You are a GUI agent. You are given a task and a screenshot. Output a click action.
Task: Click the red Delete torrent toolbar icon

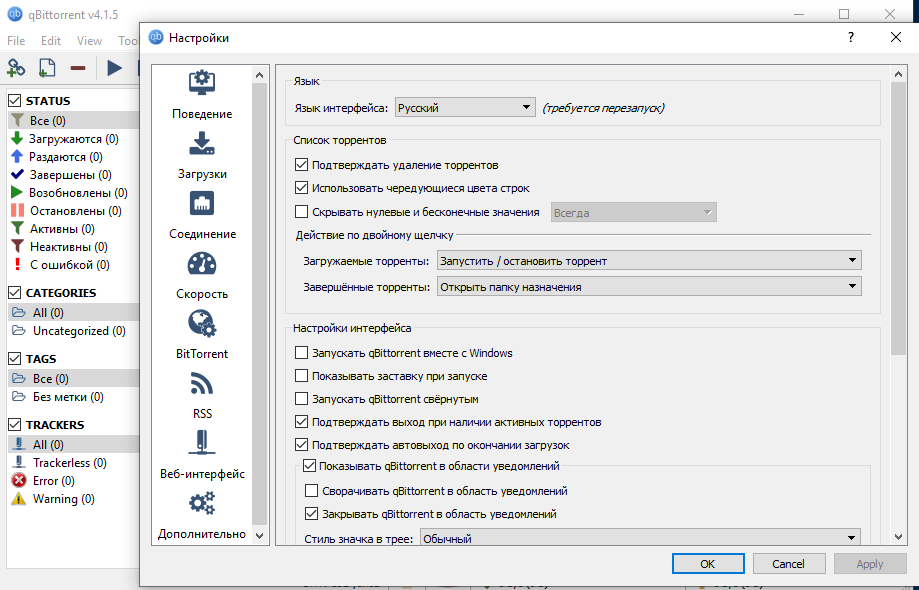pos(78,68)
